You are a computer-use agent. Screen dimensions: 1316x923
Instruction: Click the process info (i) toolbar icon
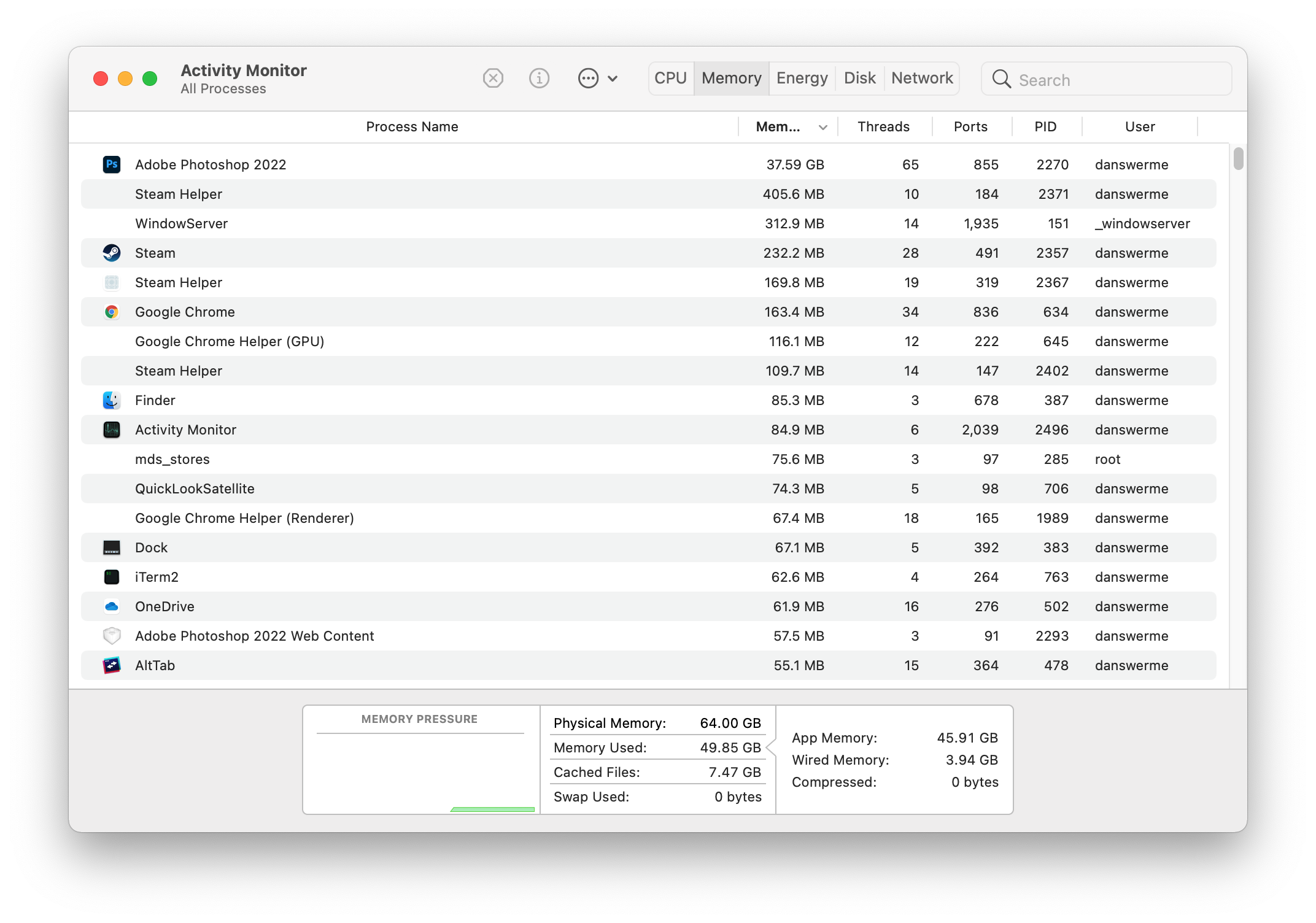pos(539,79)
